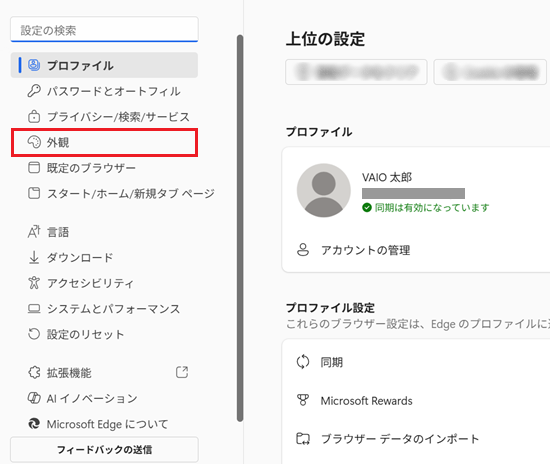Click the browser window icon for 既定のブラウザー
This screenshot has height=464, width=550.
(34, 168)
